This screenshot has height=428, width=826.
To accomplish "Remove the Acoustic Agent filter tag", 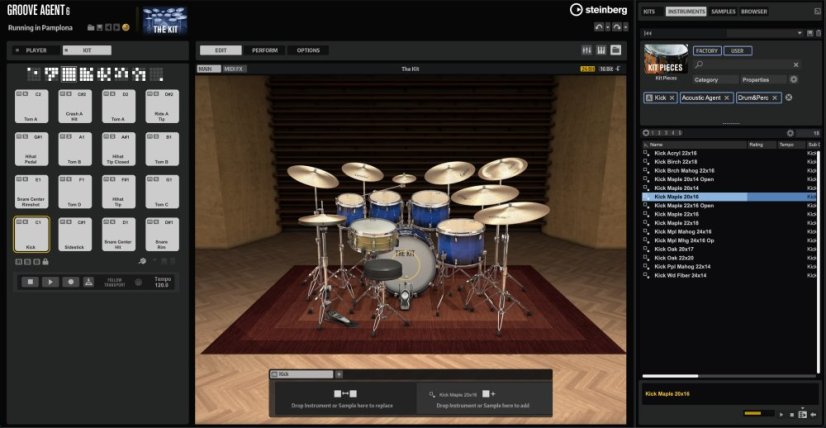I will click(x=727, y=98).
